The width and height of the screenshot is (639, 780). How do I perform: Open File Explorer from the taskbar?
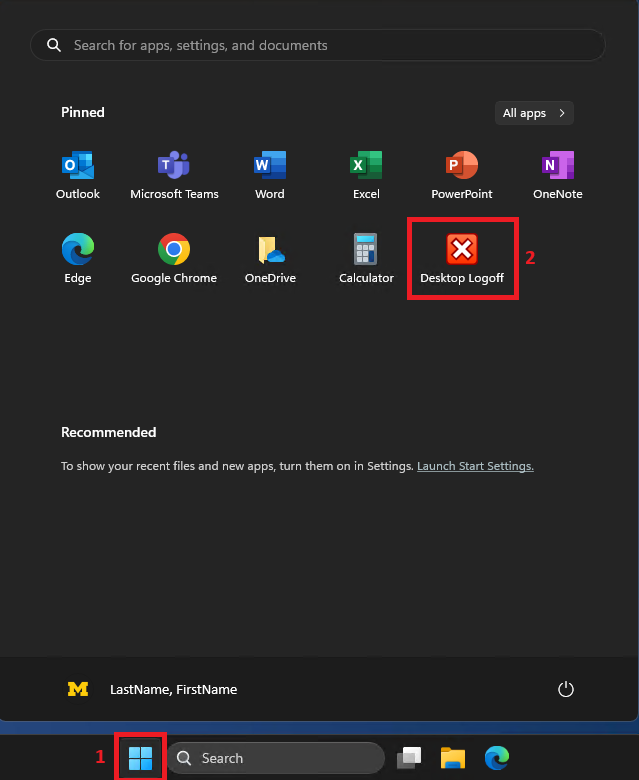[453, 758]
